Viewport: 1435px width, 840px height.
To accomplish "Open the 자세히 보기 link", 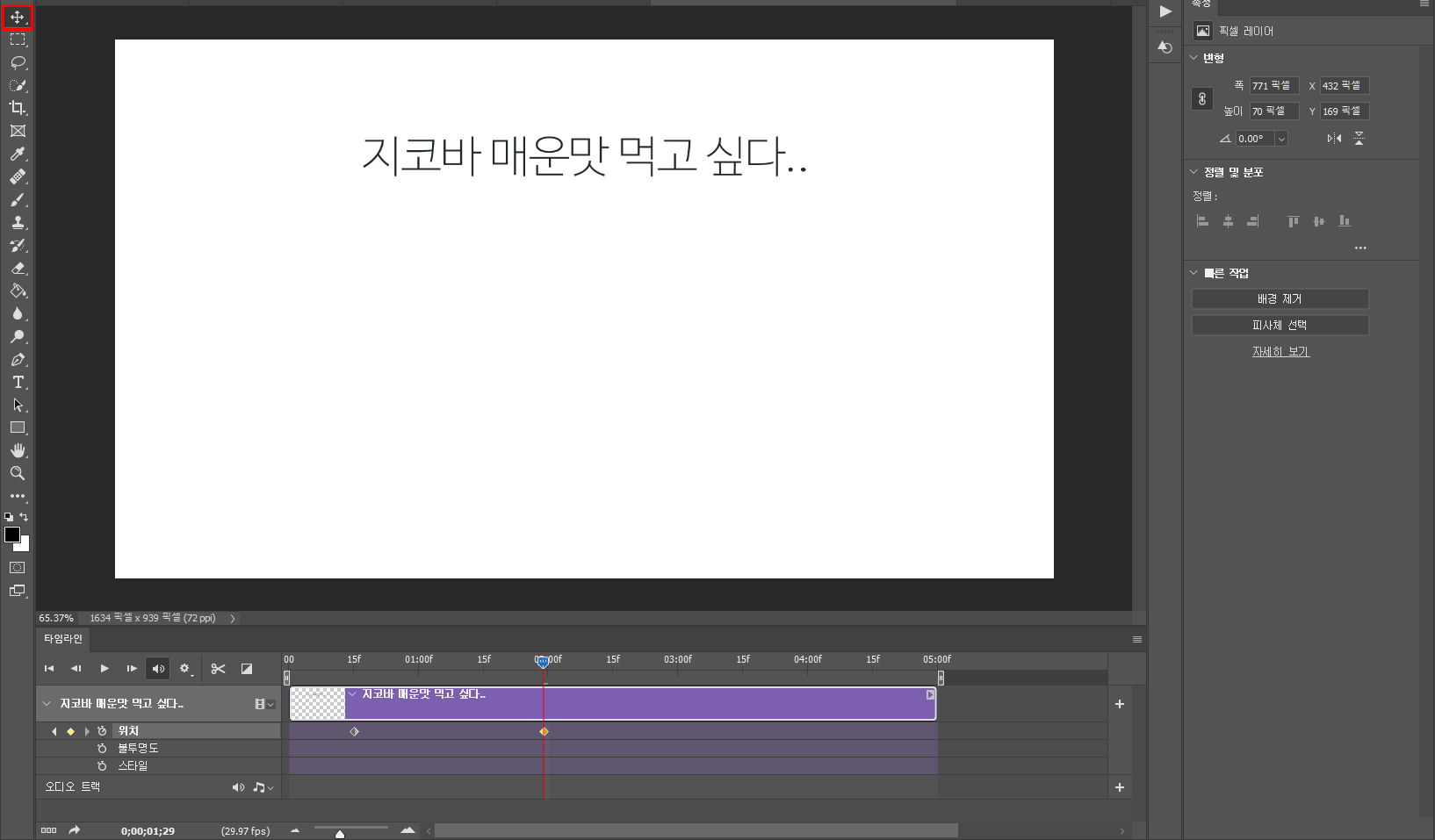I will tap(1280, 351).
